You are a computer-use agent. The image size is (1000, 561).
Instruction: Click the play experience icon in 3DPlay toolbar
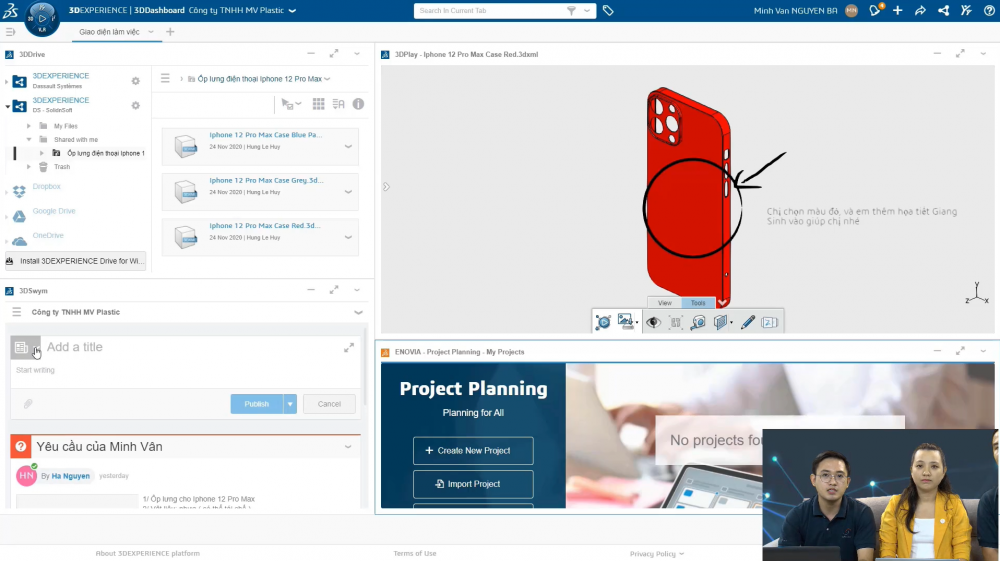coord(603,322)
